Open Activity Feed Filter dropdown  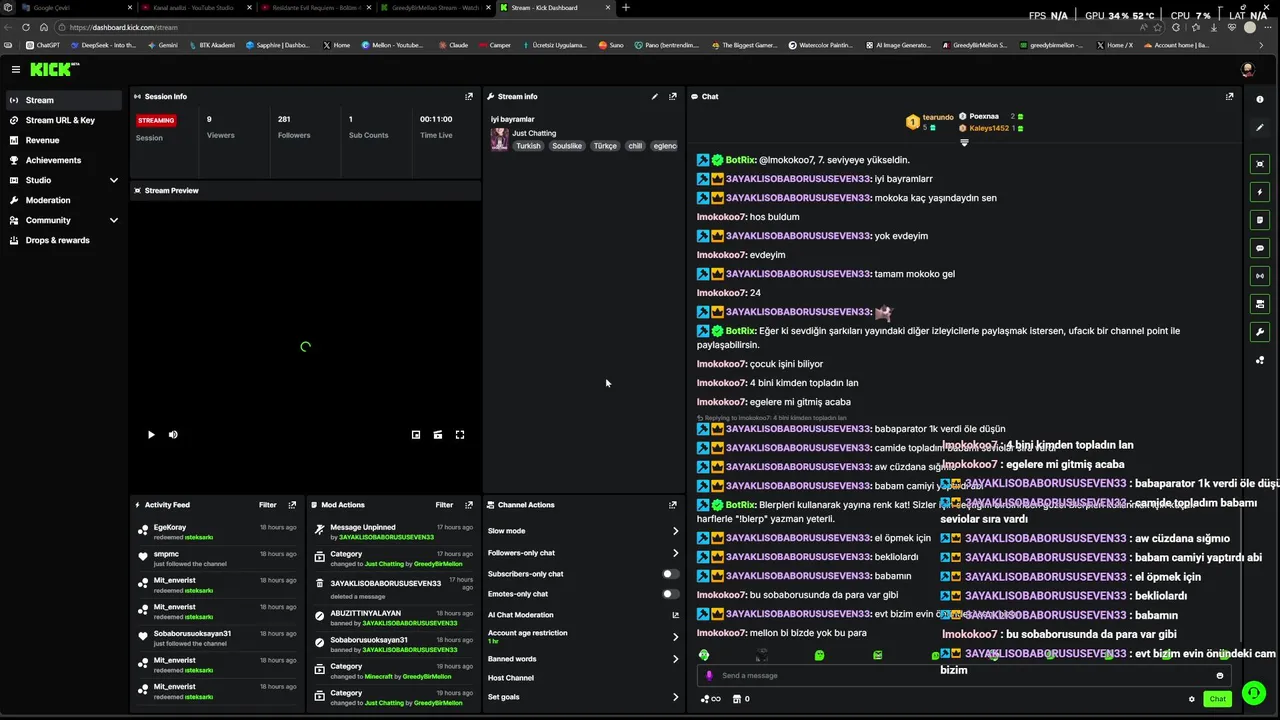pos(268,505)
